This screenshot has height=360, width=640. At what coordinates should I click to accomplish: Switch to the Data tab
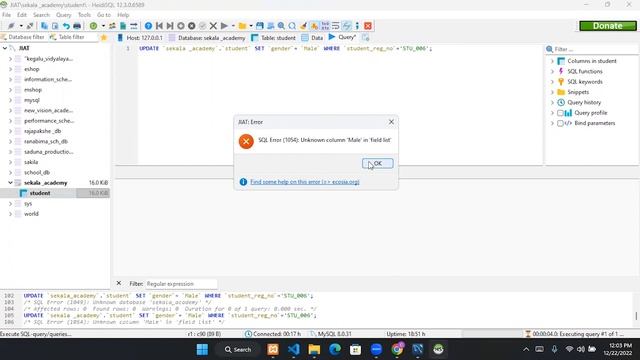point(312,38)
